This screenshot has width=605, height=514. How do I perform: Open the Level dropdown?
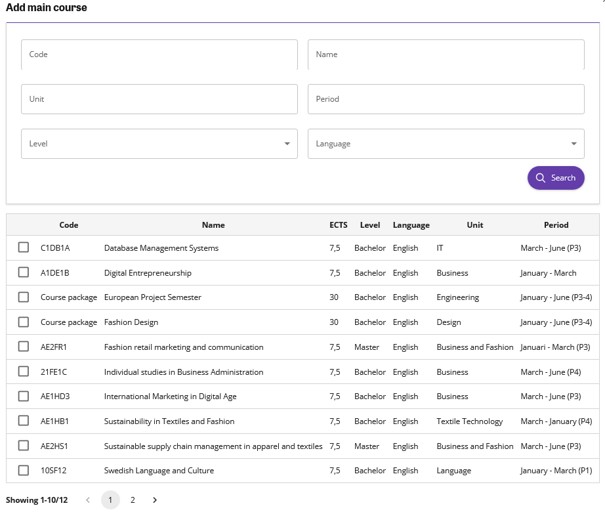click(159, 144)
